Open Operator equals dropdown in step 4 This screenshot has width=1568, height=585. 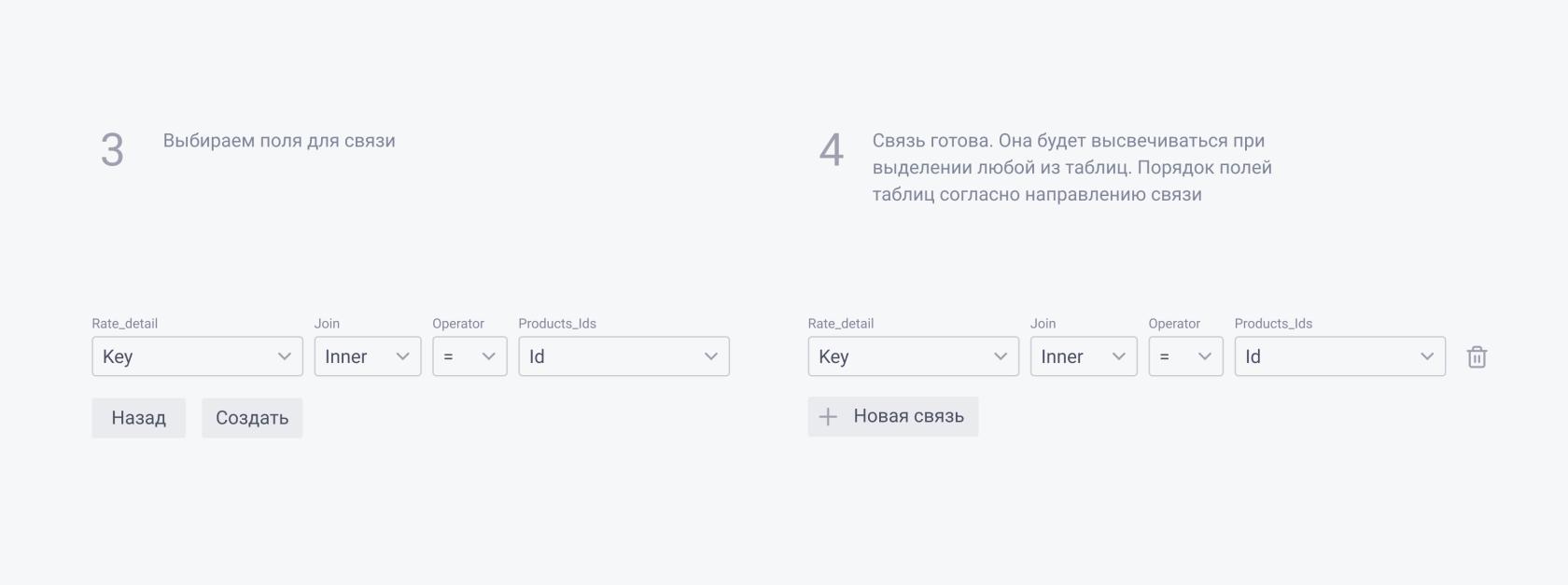(x=1185, y=356)
